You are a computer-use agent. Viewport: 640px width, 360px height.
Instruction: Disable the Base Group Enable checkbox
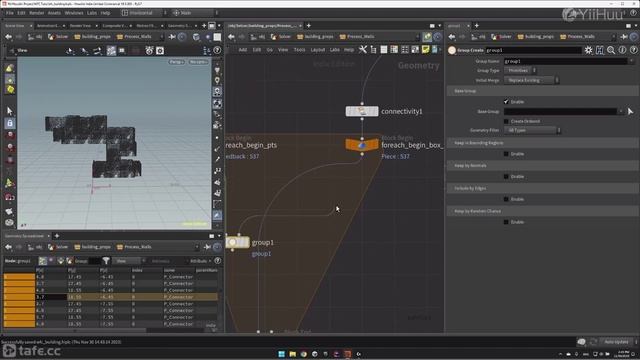pyautogui.click(x=506, y=101)
